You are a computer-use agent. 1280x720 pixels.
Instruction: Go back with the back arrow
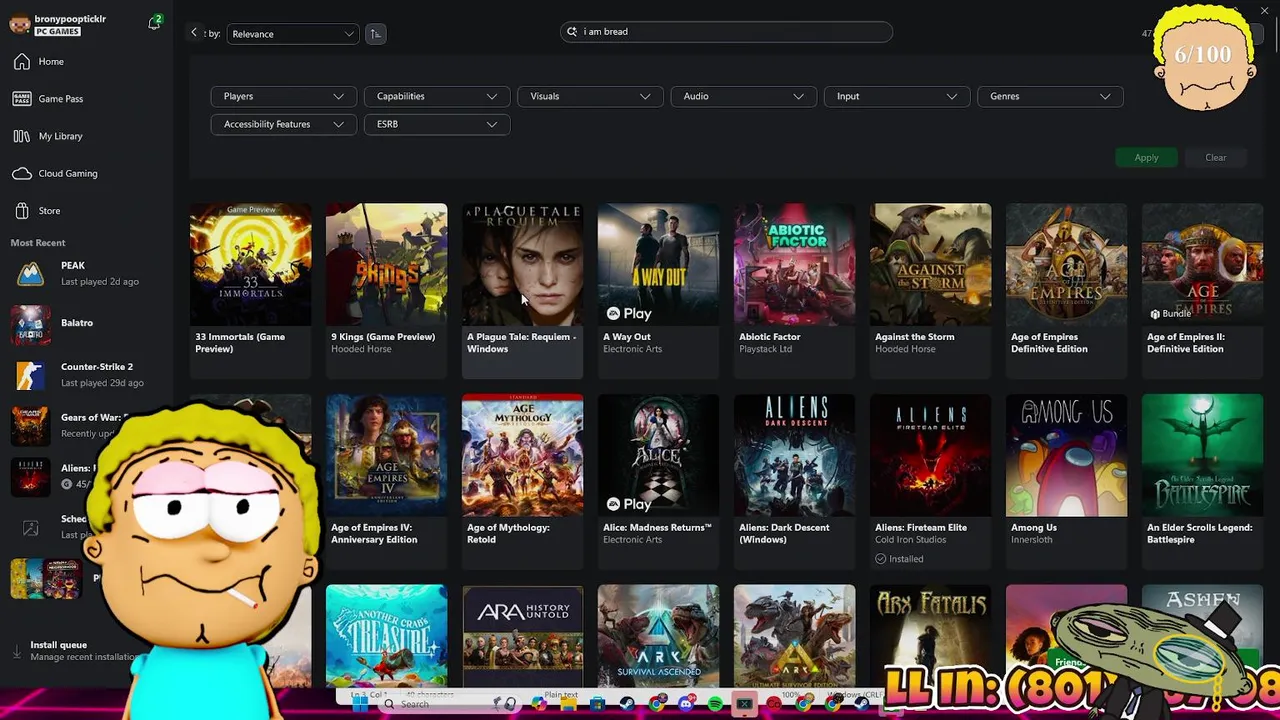194,33
